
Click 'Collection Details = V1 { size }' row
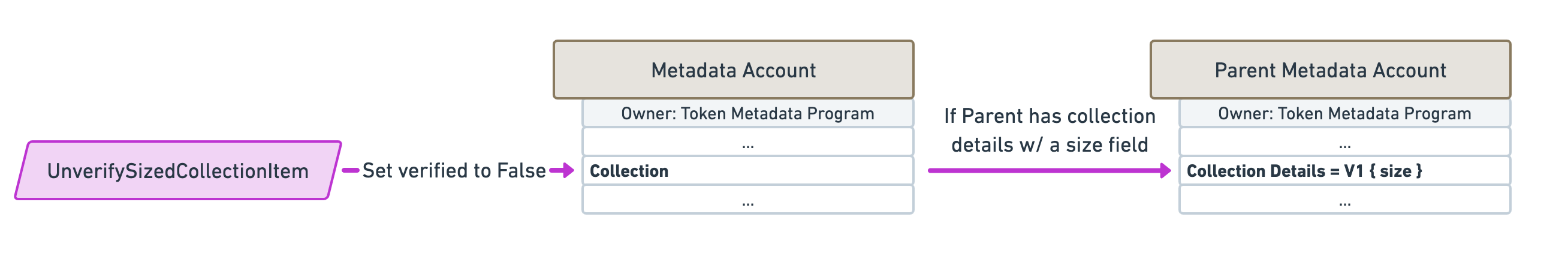[x=1344, y=171]
